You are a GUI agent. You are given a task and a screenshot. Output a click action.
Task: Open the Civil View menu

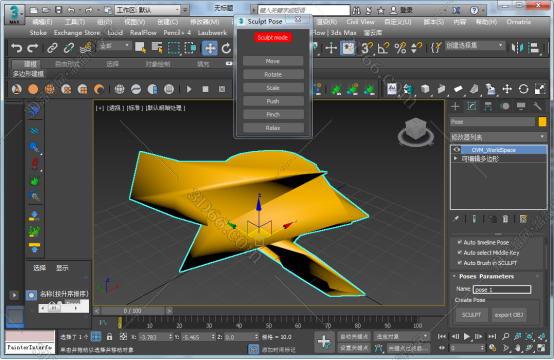[360, 22]
